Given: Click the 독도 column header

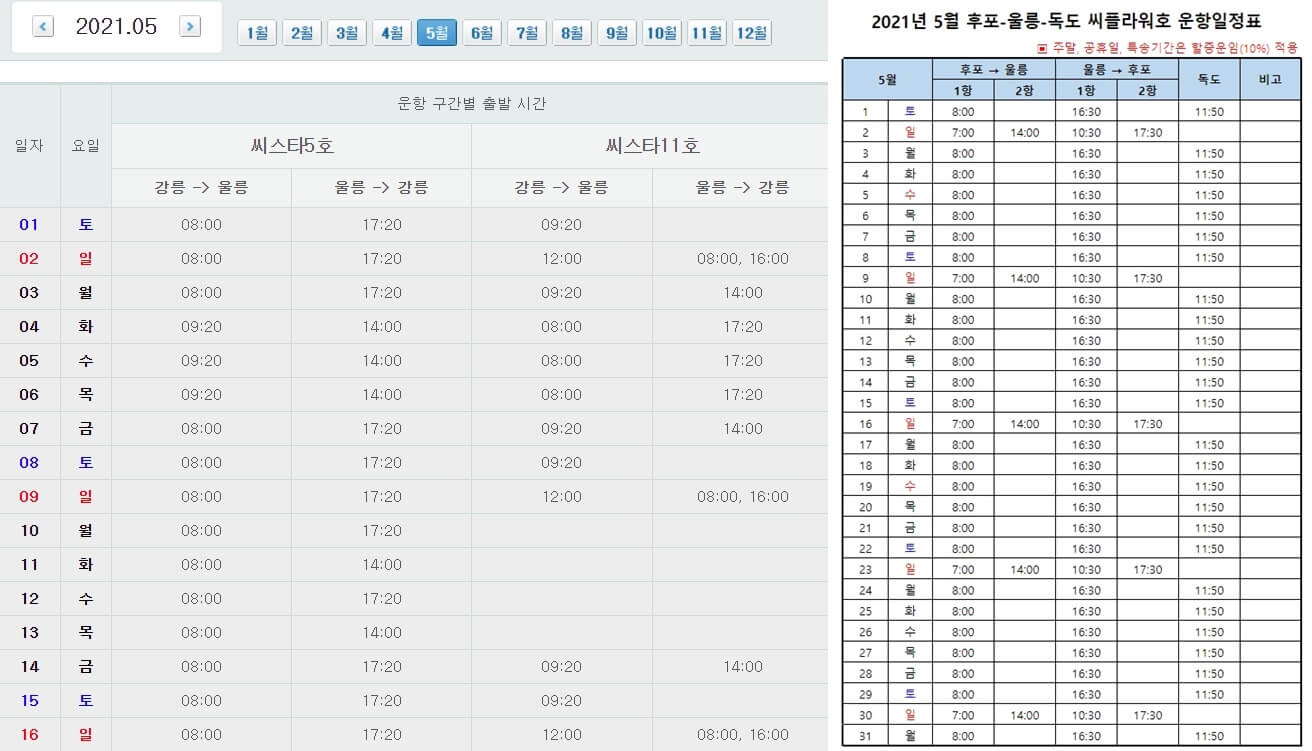Looking at the screenshot, I should (1209, 80).
